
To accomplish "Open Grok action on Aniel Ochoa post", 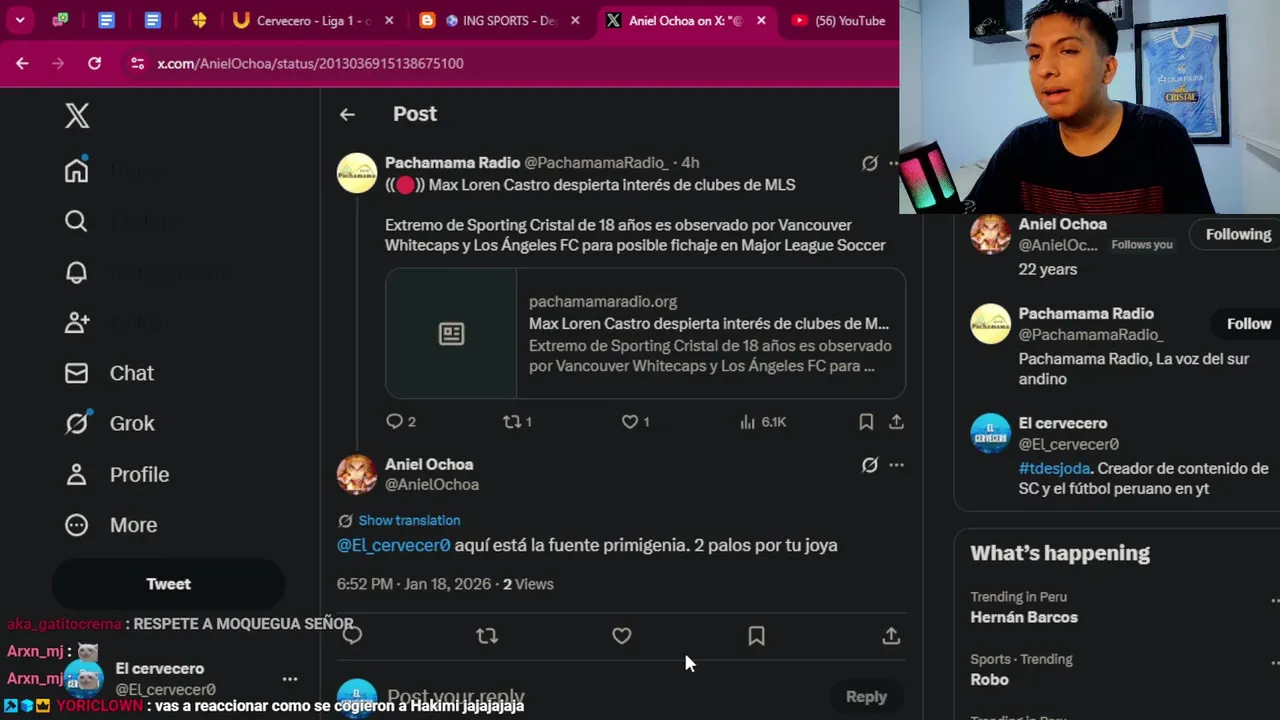I will [x=870, y=464].
